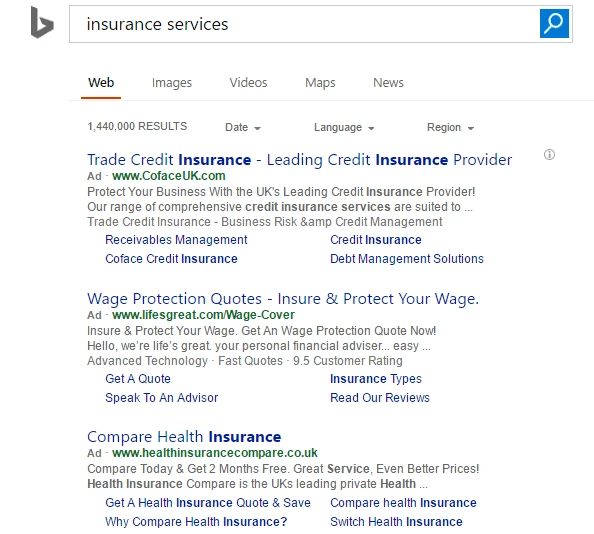The width and height of the screenshot is (594, 534).
Task: Open the Credit Insurance sitelink
Action: [376, 240]
